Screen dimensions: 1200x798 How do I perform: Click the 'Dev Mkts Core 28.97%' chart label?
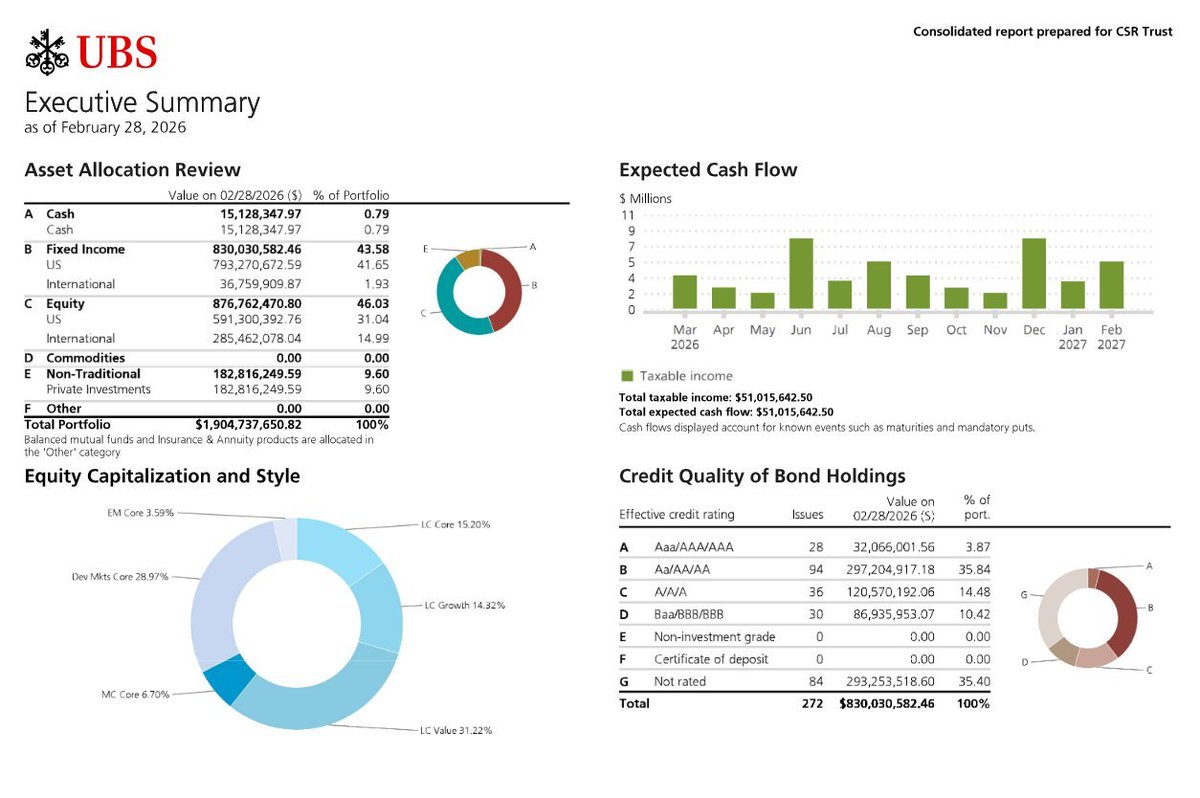[120, 577]
